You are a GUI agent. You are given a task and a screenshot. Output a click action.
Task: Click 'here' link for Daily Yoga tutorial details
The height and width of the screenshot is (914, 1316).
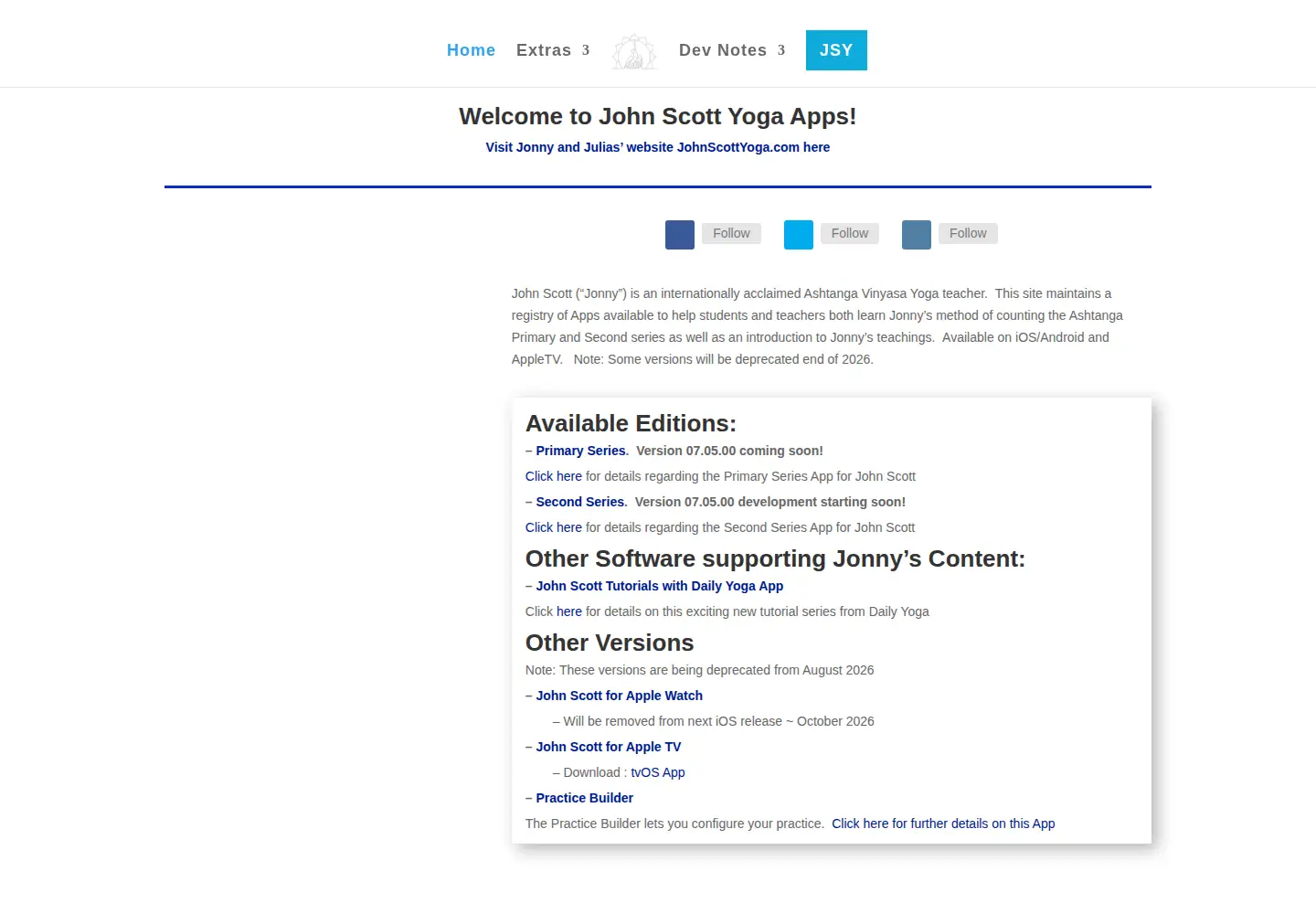pyautogui.click(x=569, y=611)
